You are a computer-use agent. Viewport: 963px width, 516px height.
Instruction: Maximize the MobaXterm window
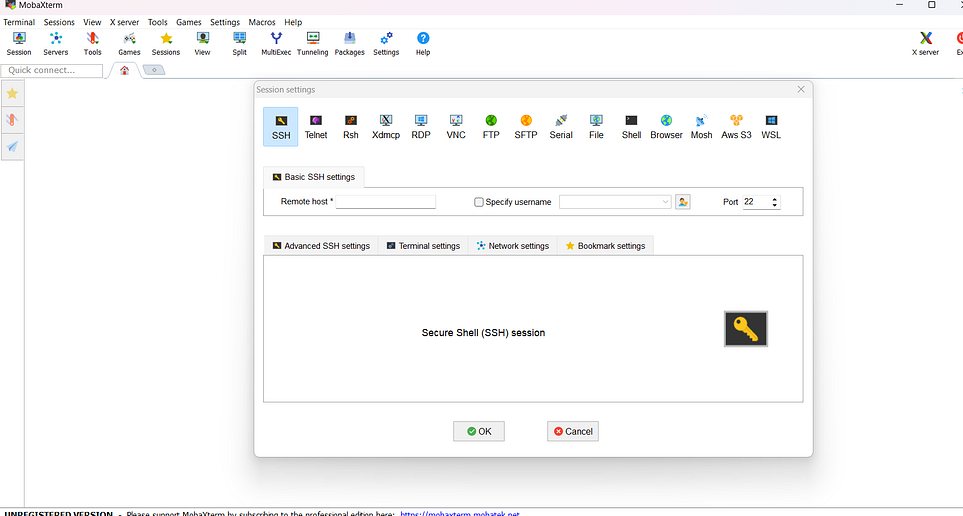pos(932,5)
